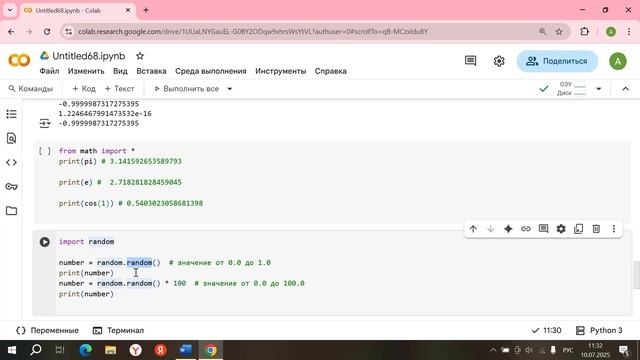Viewport: 640px width, 360px height.
Task: Open Chrome three-dot menu
Action: (x=629, y=31)
